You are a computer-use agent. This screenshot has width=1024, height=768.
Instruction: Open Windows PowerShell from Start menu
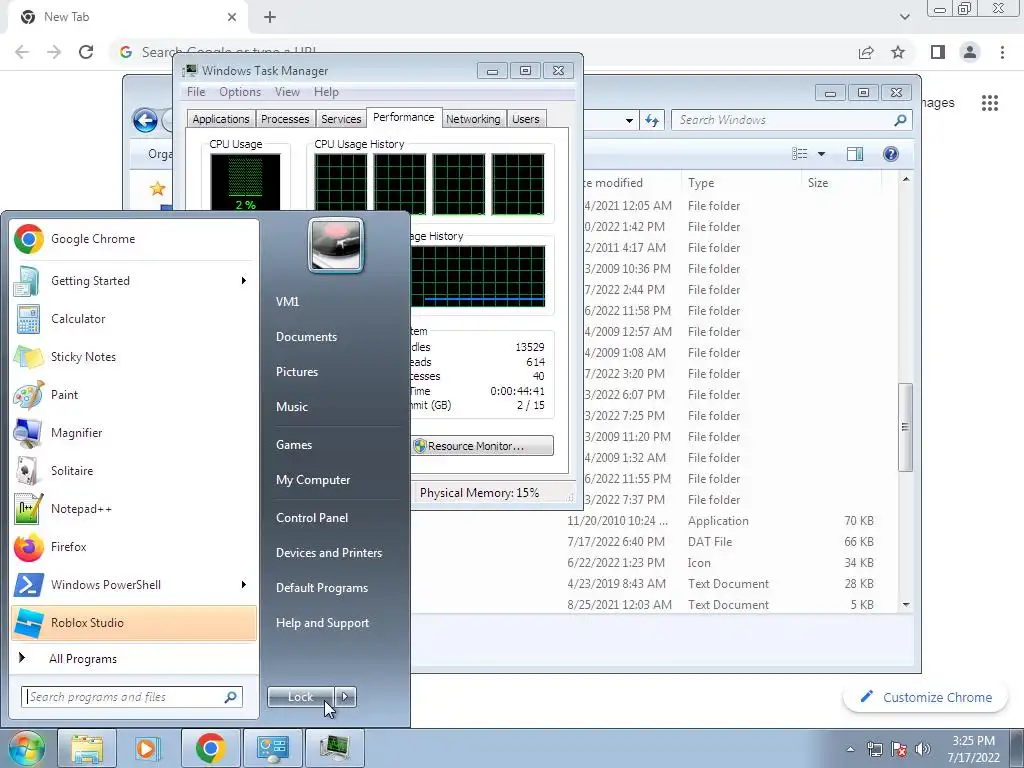134,584
